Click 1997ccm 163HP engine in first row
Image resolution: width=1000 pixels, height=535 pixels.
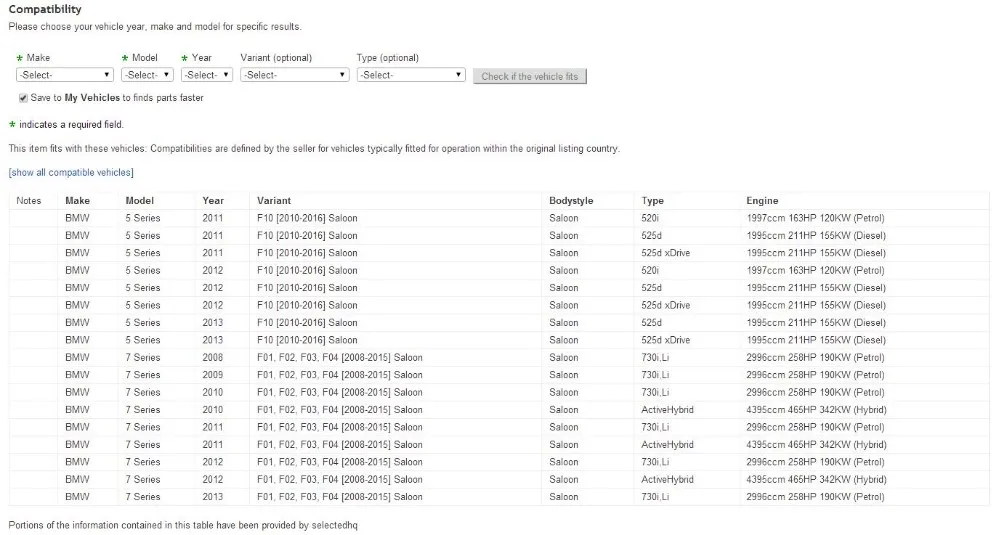click(x=815, y=218)
